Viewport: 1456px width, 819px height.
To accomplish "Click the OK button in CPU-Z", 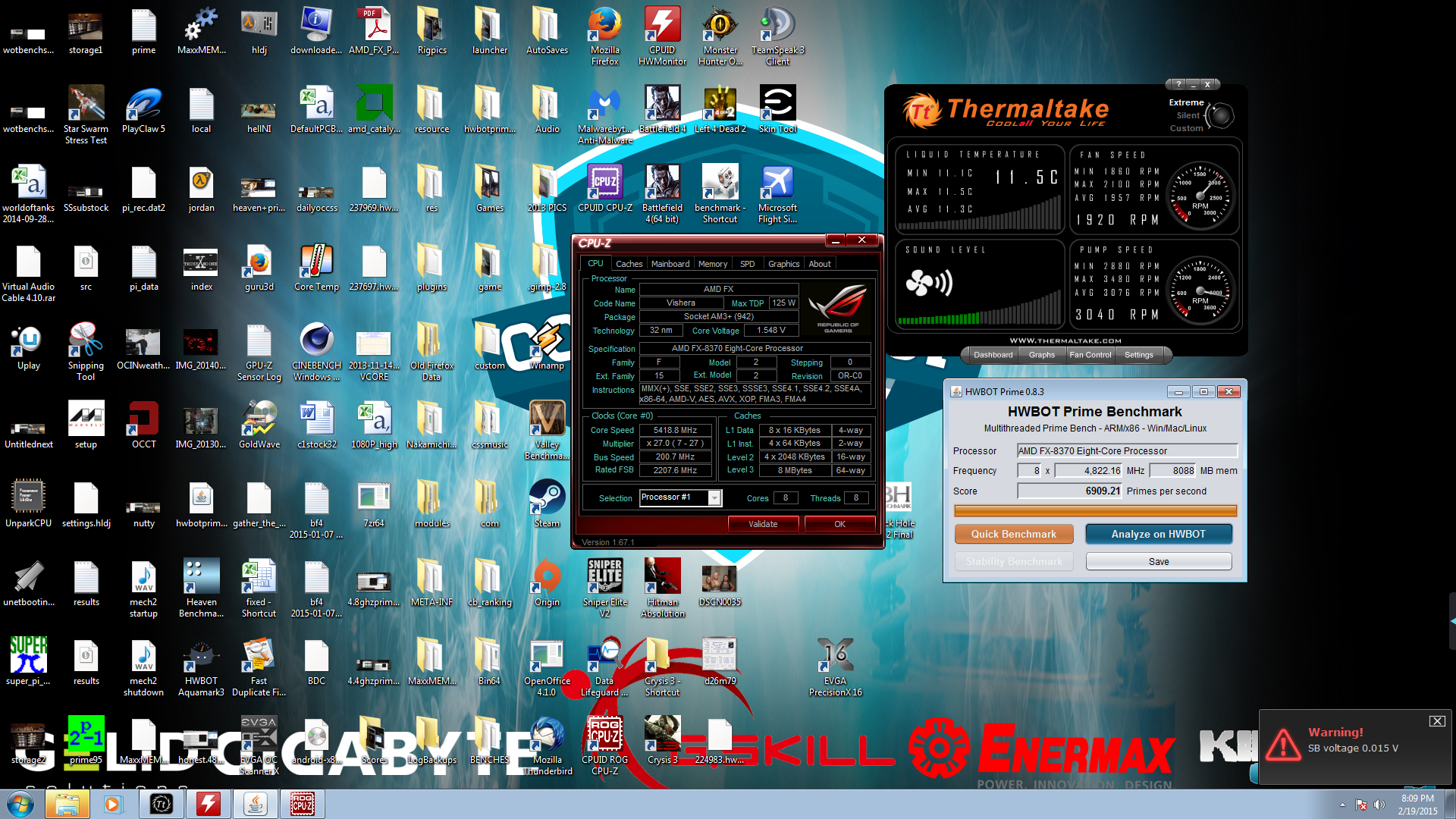I will pyautogui.click(x=839, y=524).
